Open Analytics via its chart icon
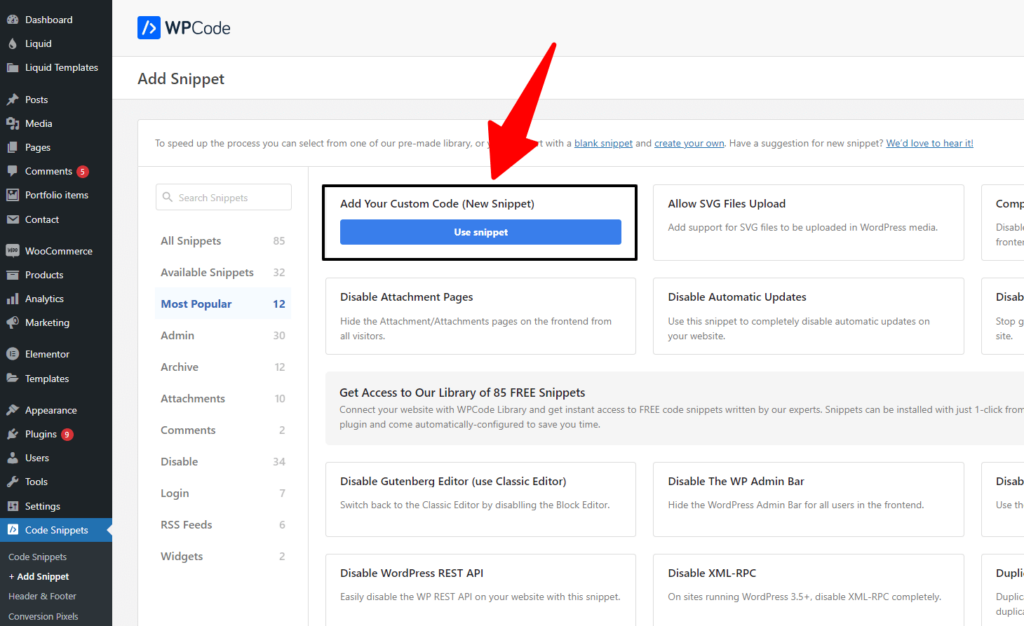This screenshot has width=1024, height=626. (x=14, y=298)
